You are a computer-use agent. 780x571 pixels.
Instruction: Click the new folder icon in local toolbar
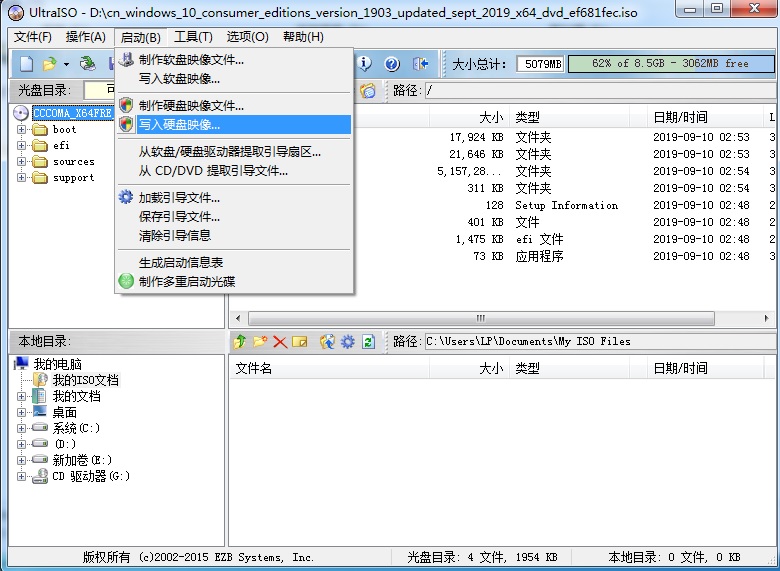coord(260,342)
